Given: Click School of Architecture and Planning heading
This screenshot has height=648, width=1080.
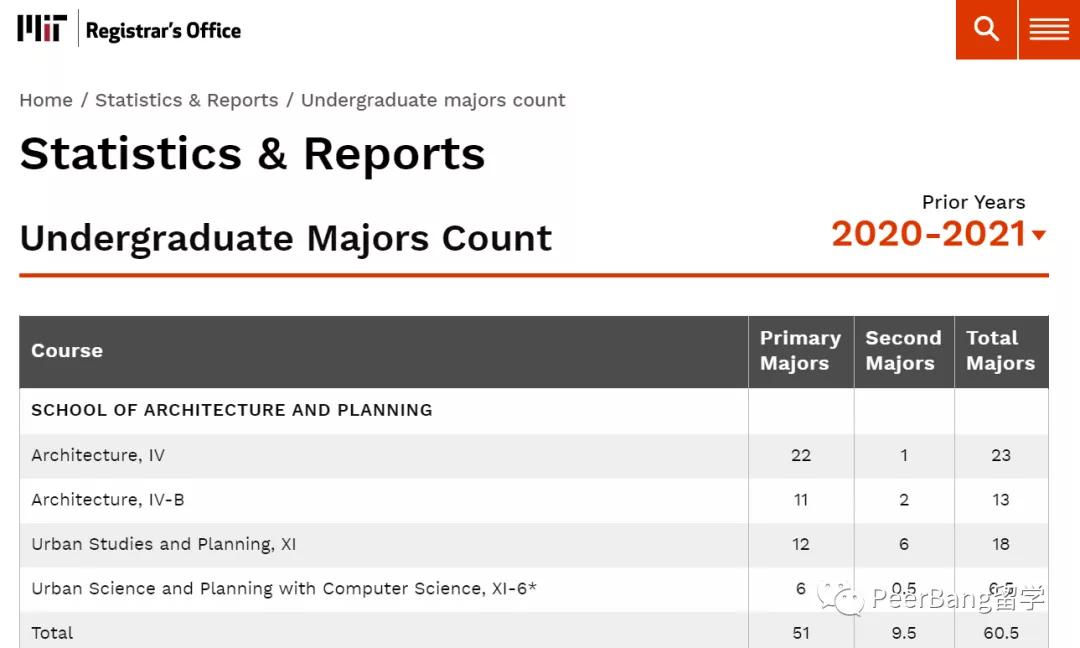Looking at the screenshot, I should tap(232, 410).
